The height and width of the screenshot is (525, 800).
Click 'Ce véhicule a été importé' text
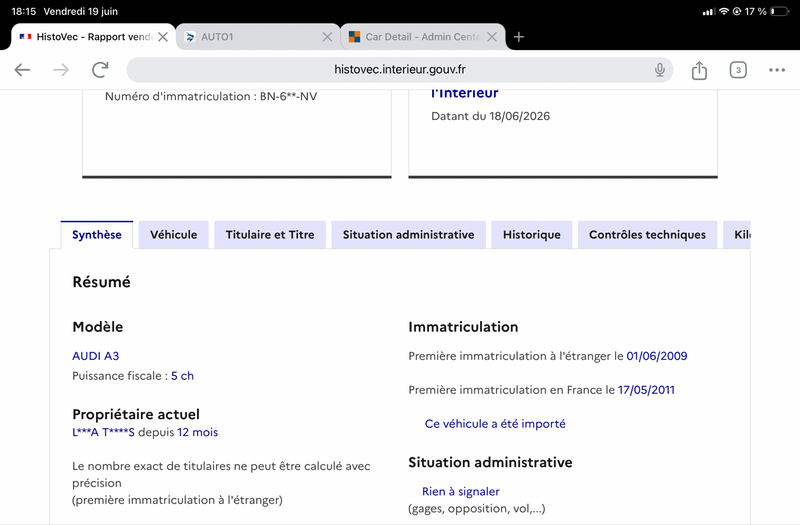[x=495, y=424]
